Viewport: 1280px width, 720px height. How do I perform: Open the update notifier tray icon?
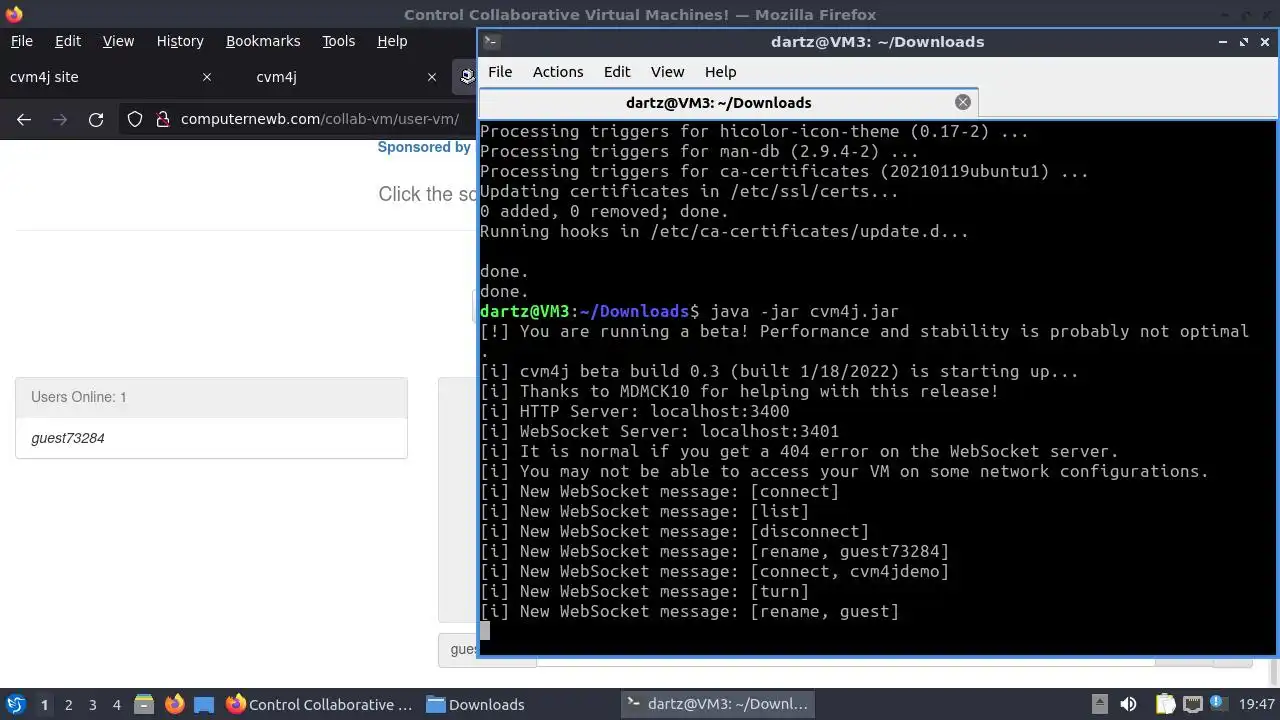click(x=1220, y=704)
